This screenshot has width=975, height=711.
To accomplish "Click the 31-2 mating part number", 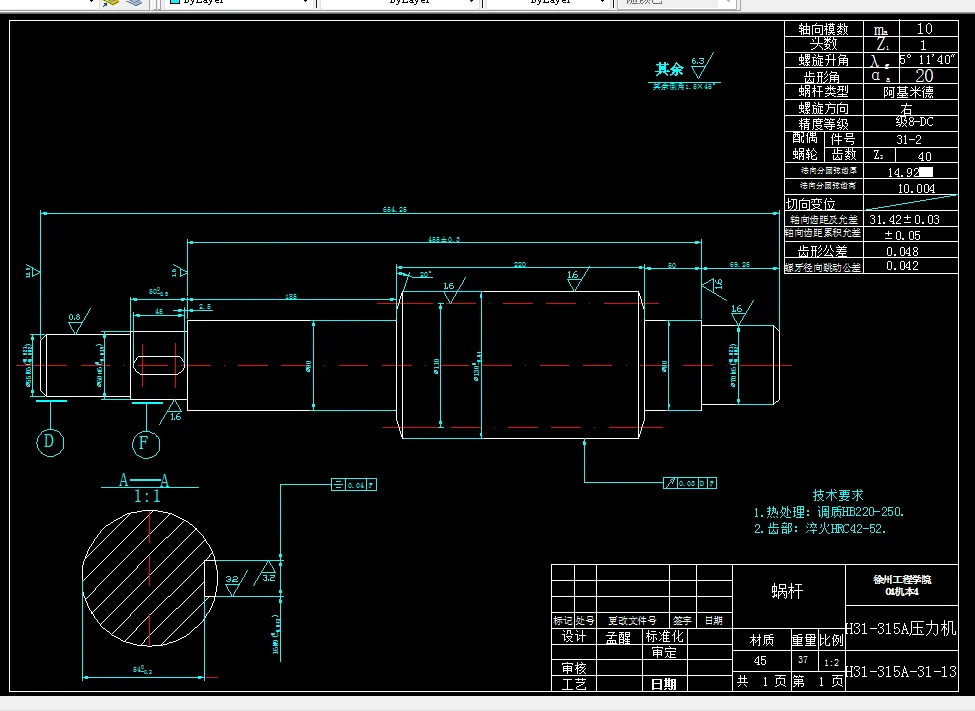I will (x=909, y=139).
